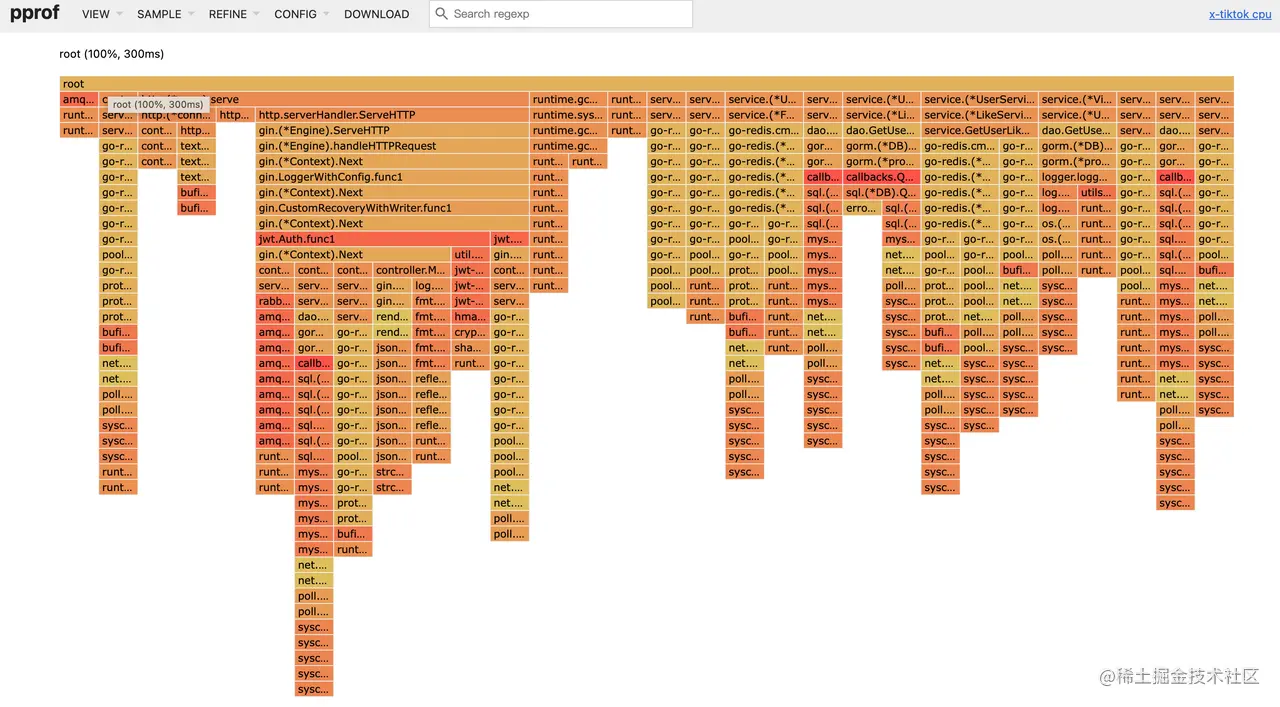Select the erro... frame

click(861, 208)
